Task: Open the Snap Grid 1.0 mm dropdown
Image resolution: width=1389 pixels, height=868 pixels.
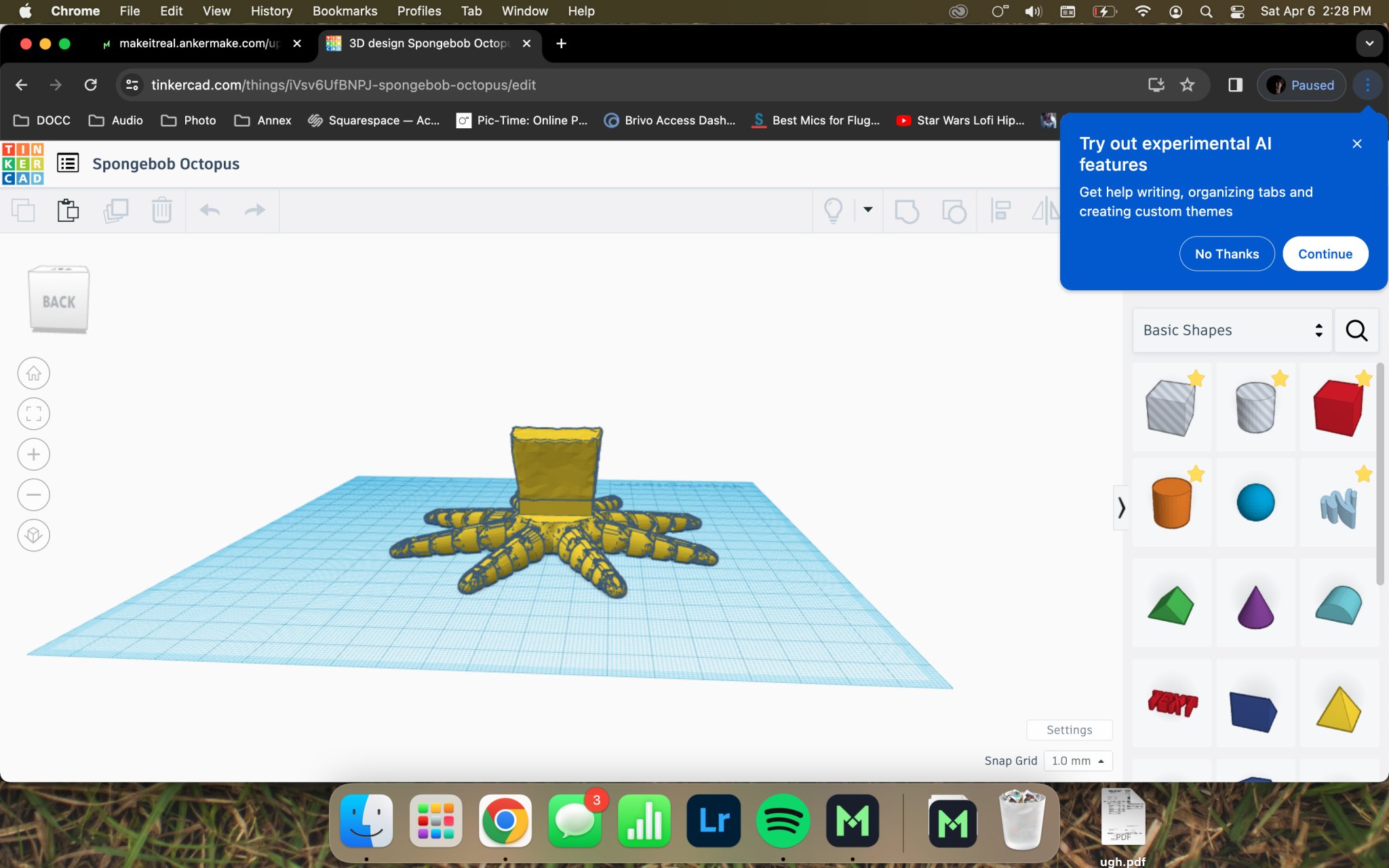Action: coord(1078,761)
